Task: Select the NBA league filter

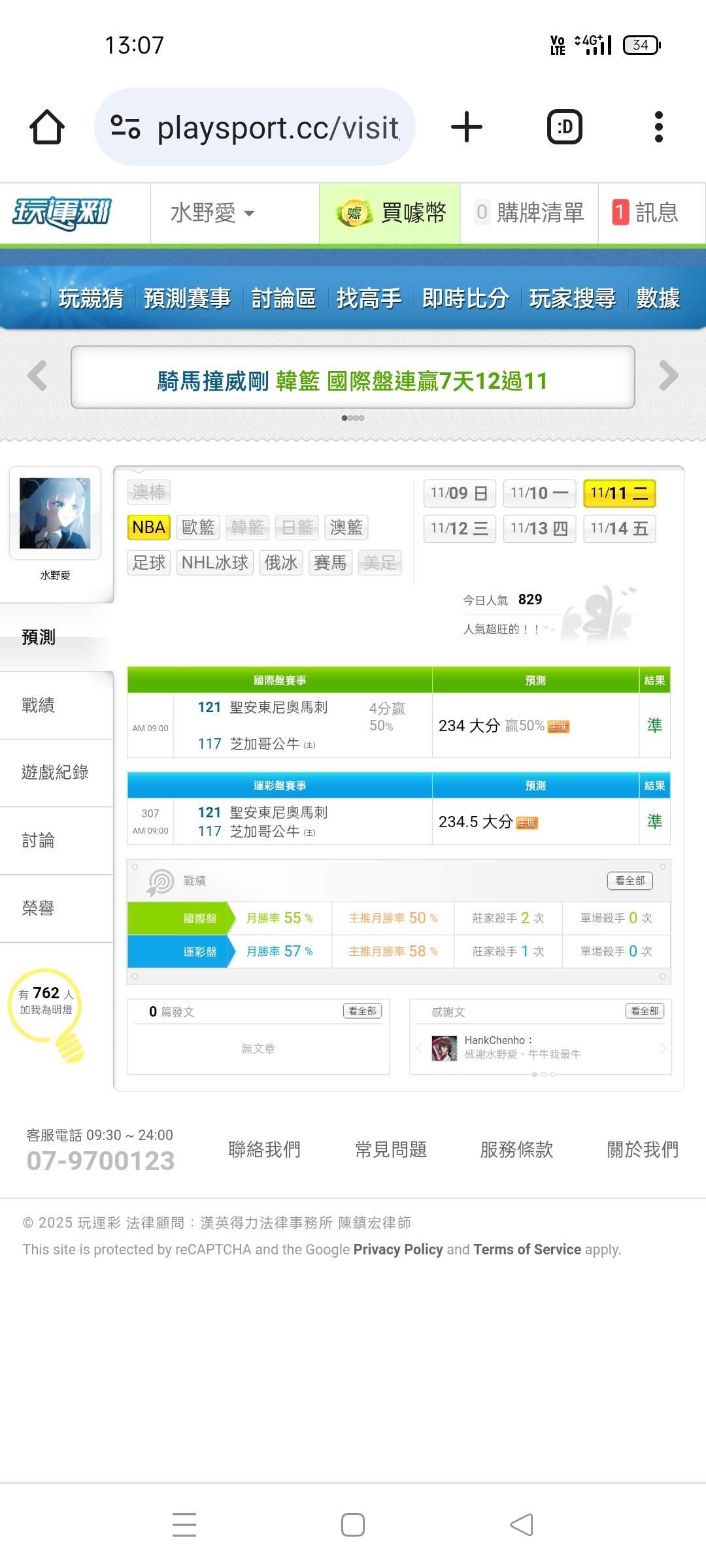Action: 148,527
